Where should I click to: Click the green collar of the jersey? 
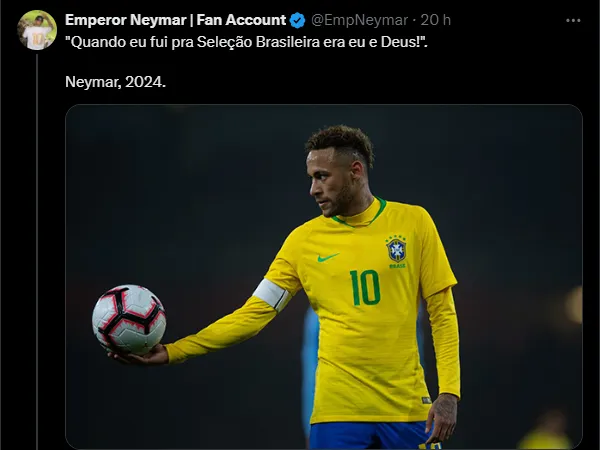point(360,214)
